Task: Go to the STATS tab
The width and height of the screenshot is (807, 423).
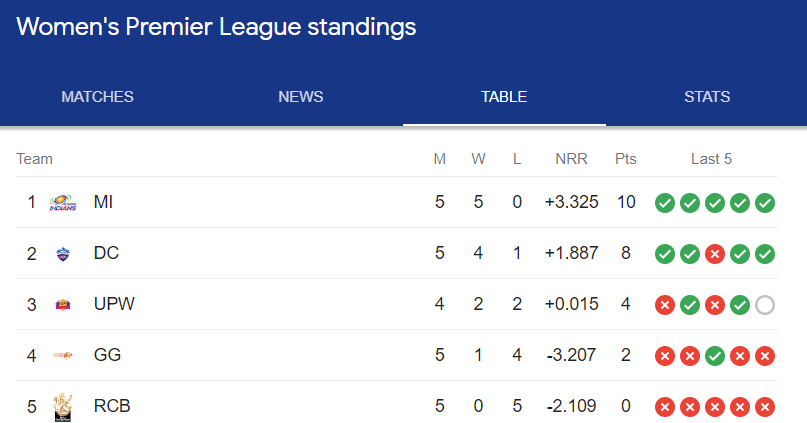Action: (x=707, y=97)
